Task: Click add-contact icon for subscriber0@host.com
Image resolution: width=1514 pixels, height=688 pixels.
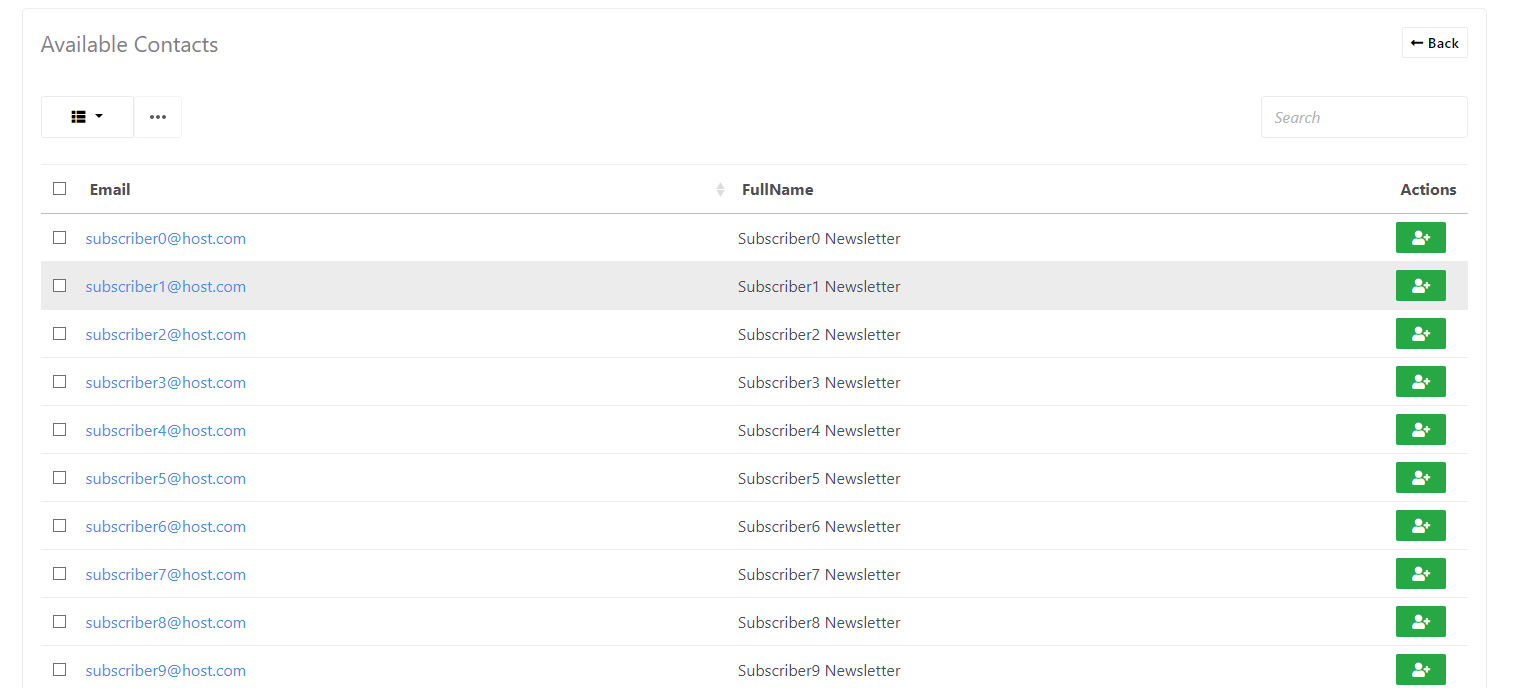Action: point(1420,238)
